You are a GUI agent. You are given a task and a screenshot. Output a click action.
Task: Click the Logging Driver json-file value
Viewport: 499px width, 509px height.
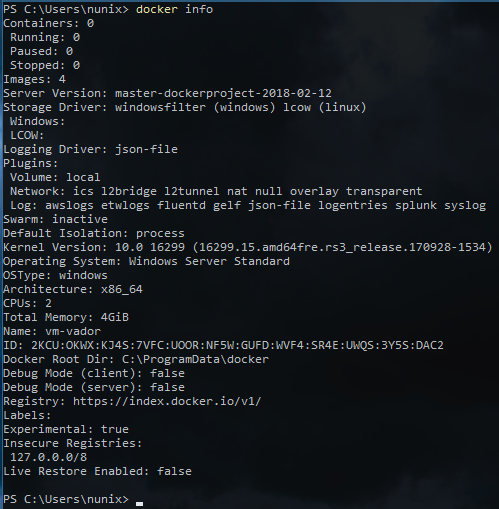coord(146,149)
